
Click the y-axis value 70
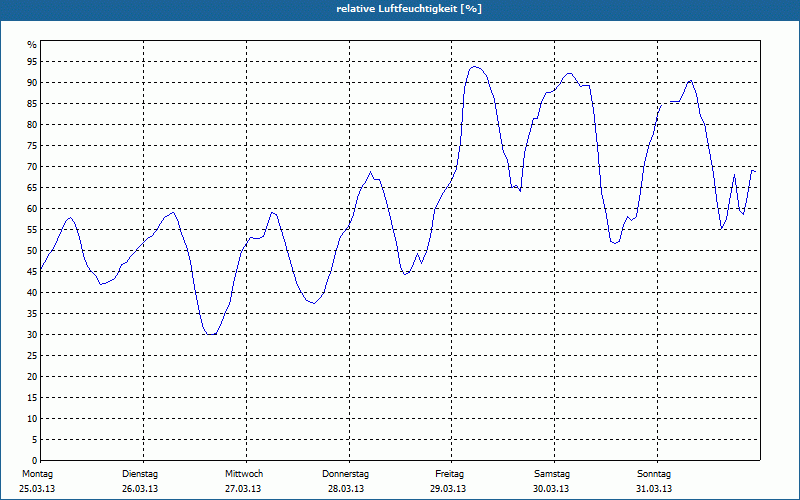click(32, 167)
